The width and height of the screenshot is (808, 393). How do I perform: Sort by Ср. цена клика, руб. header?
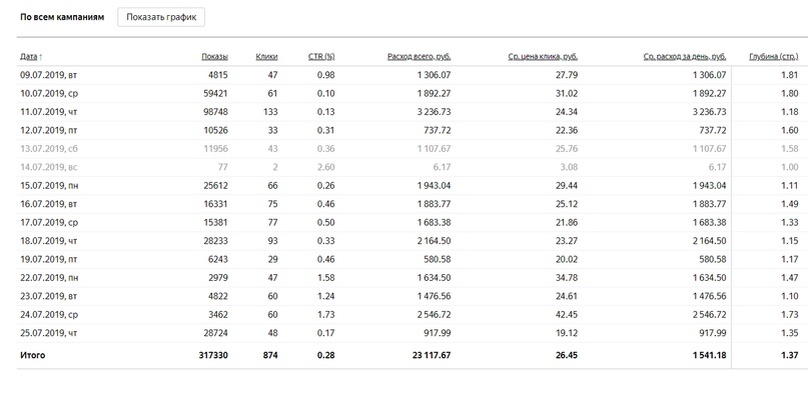pyautogui.click(x=543, y=57)
